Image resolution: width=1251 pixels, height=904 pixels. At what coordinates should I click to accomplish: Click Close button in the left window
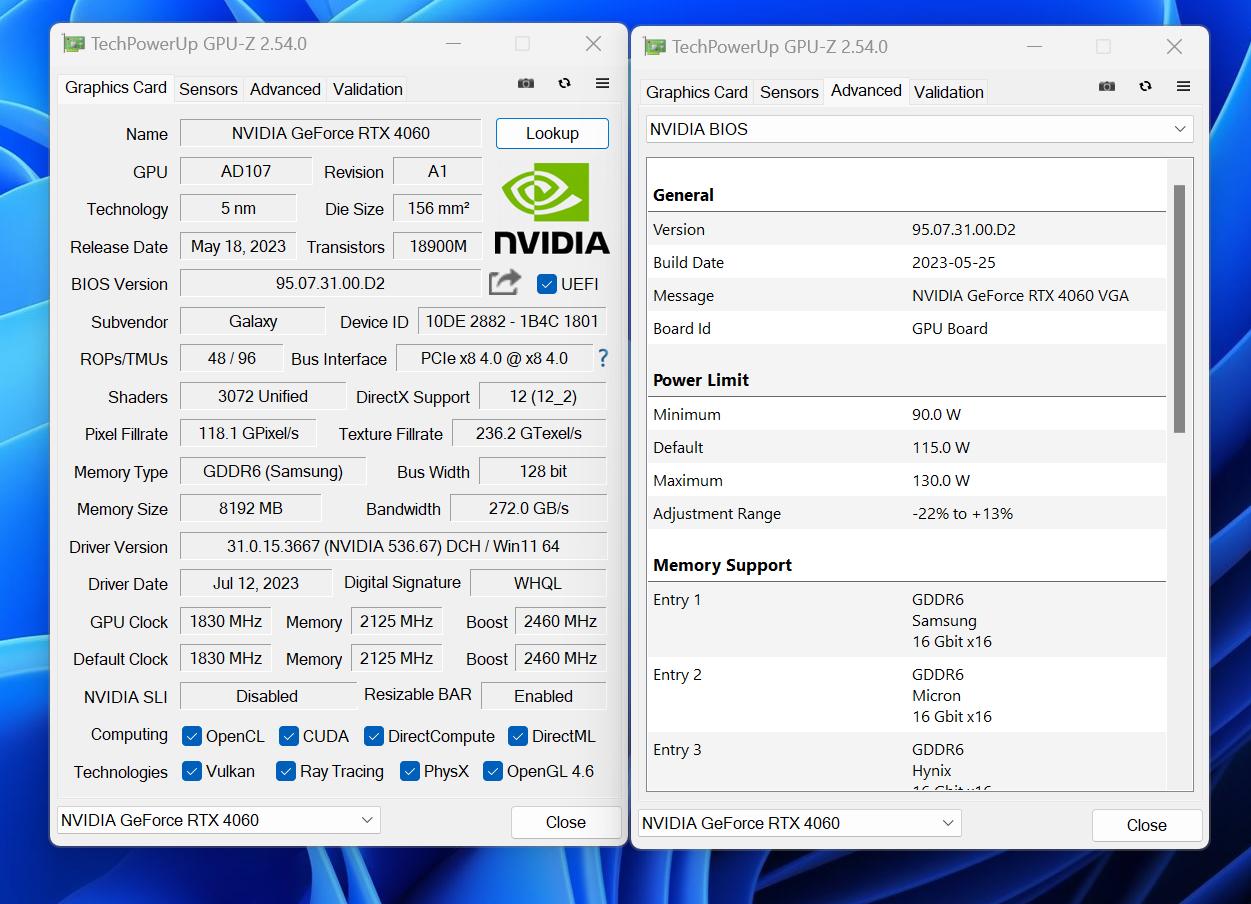(x=565, y=822)
